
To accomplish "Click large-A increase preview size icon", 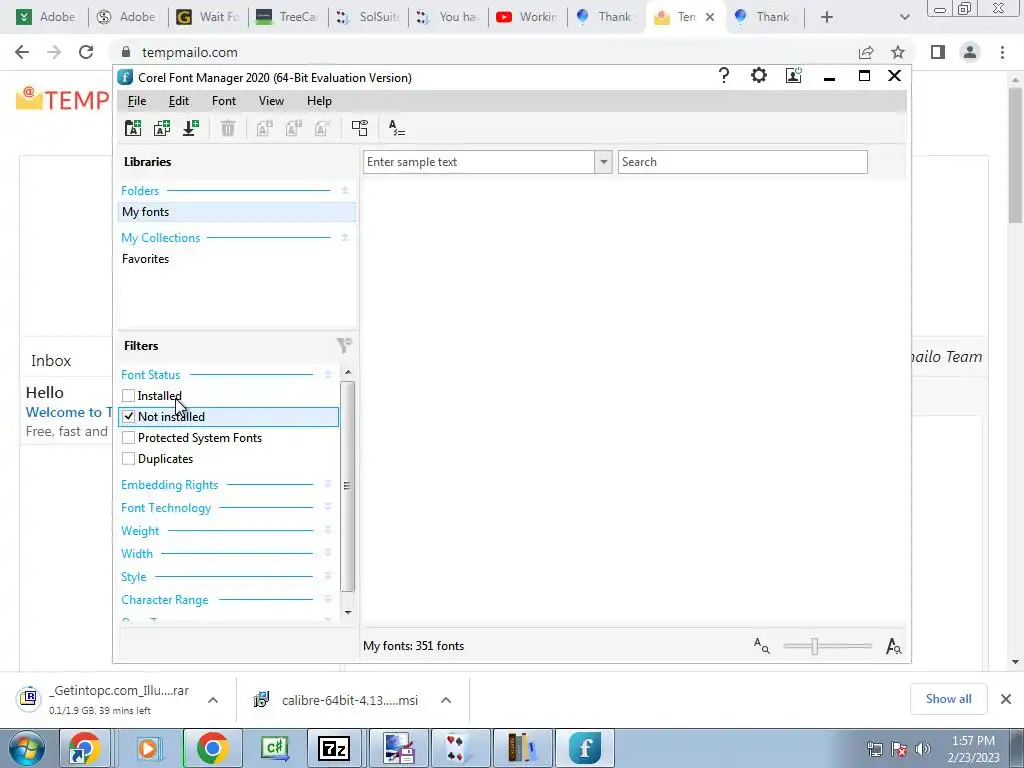I will (x=893, y=646).
